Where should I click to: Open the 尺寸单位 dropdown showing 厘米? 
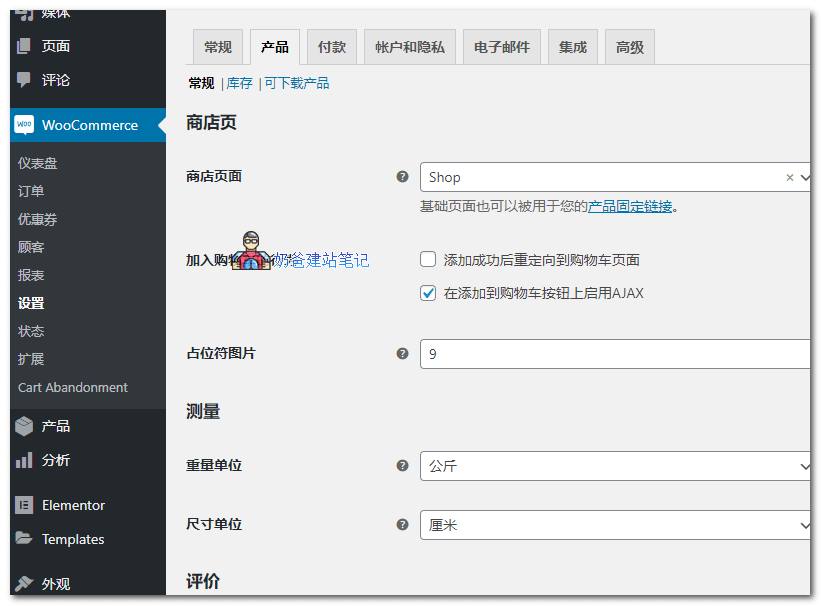point(612,525)
